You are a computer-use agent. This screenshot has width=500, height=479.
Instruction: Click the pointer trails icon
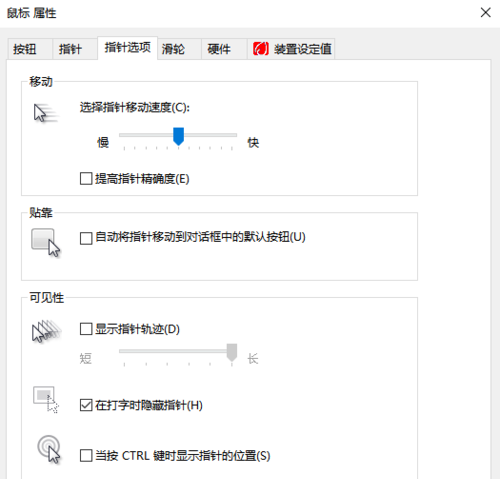pyautogui.click(x=46, y=331)
